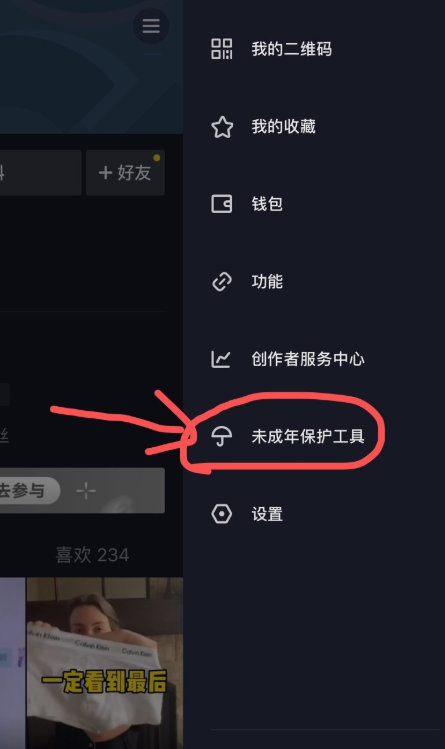The image size is (445, 749).
Task: Choose 功能 menu entry
Action: coord(313,281)
